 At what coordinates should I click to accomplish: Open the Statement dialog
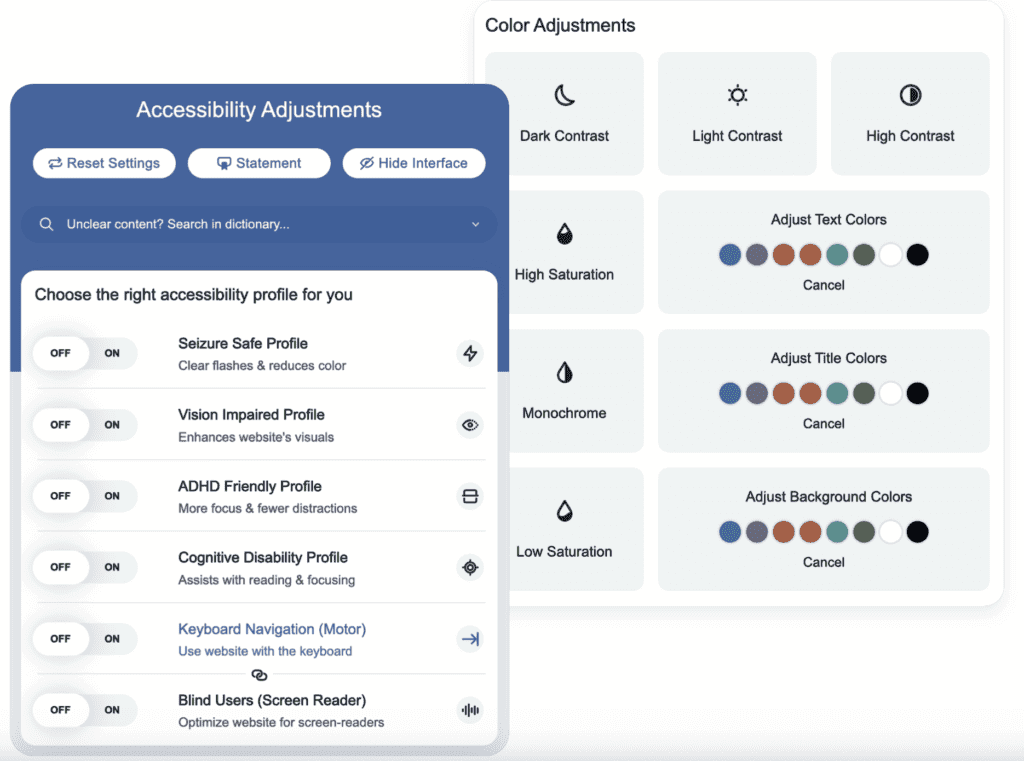pyautogui.click(x=259, y=163)
